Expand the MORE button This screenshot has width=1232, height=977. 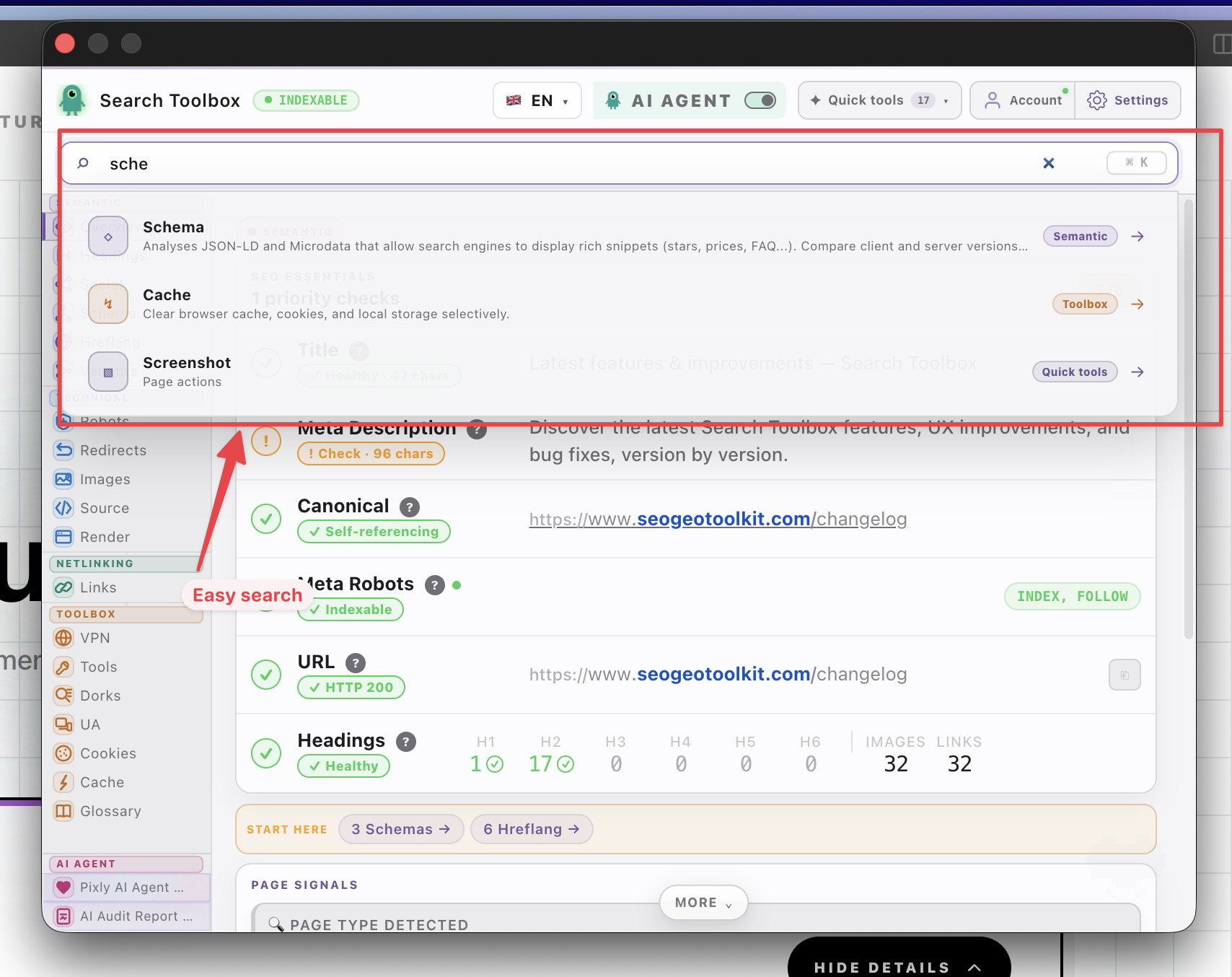pos(703,903)
